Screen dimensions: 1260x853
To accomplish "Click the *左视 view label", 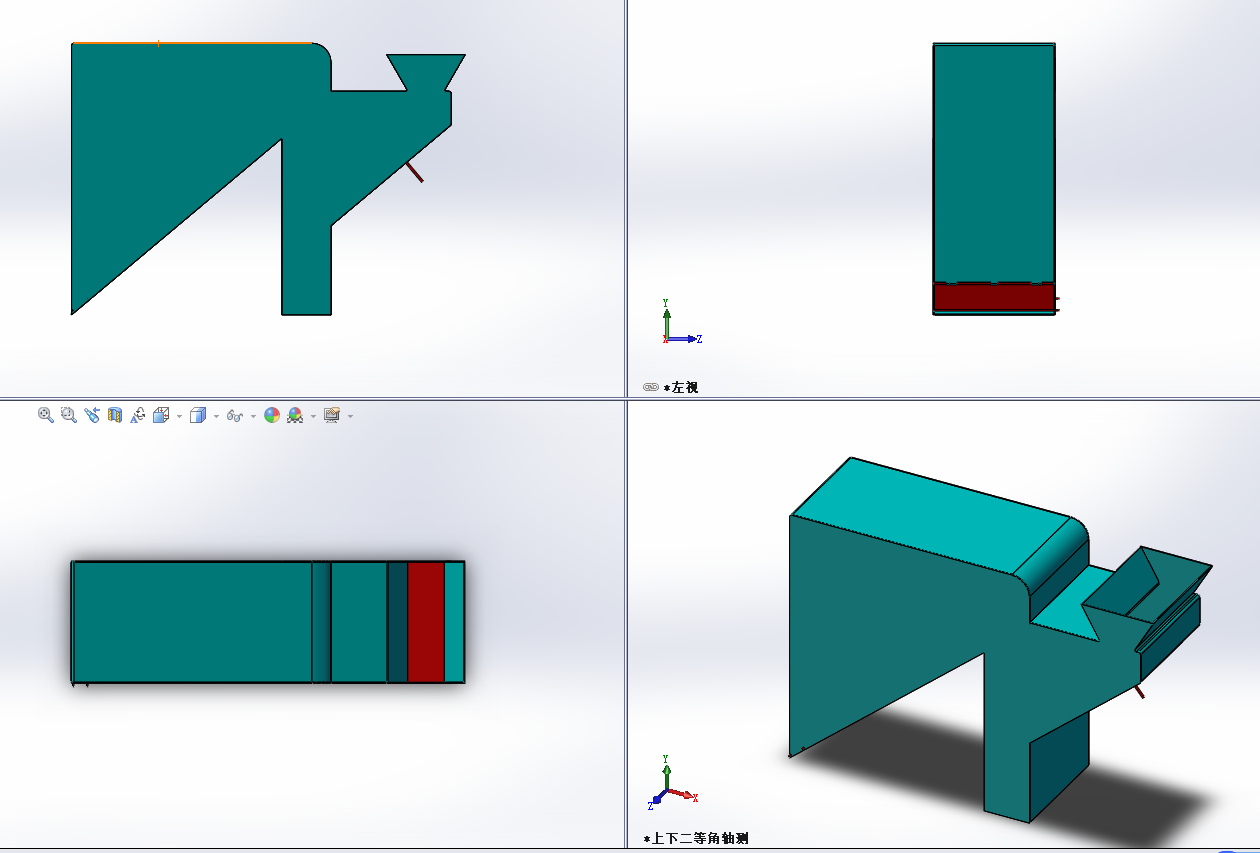I will pos(681,387).
